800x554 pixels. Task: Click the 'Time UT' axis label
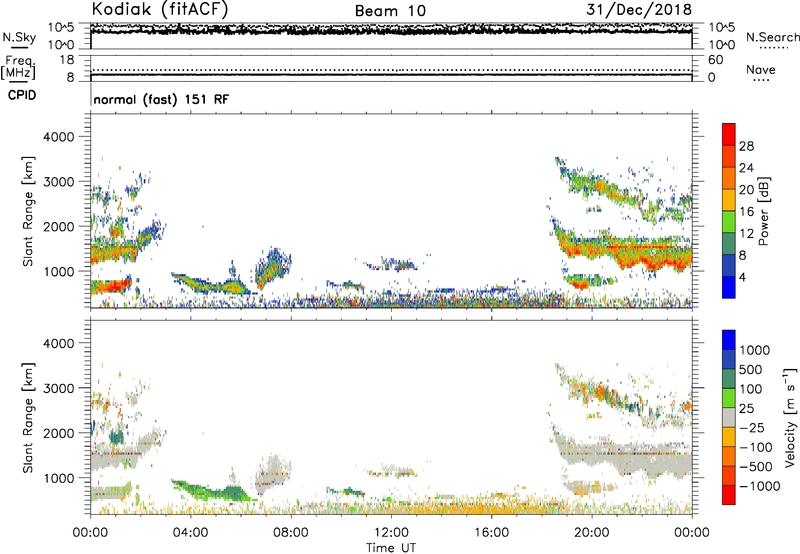tap(391, 548)
